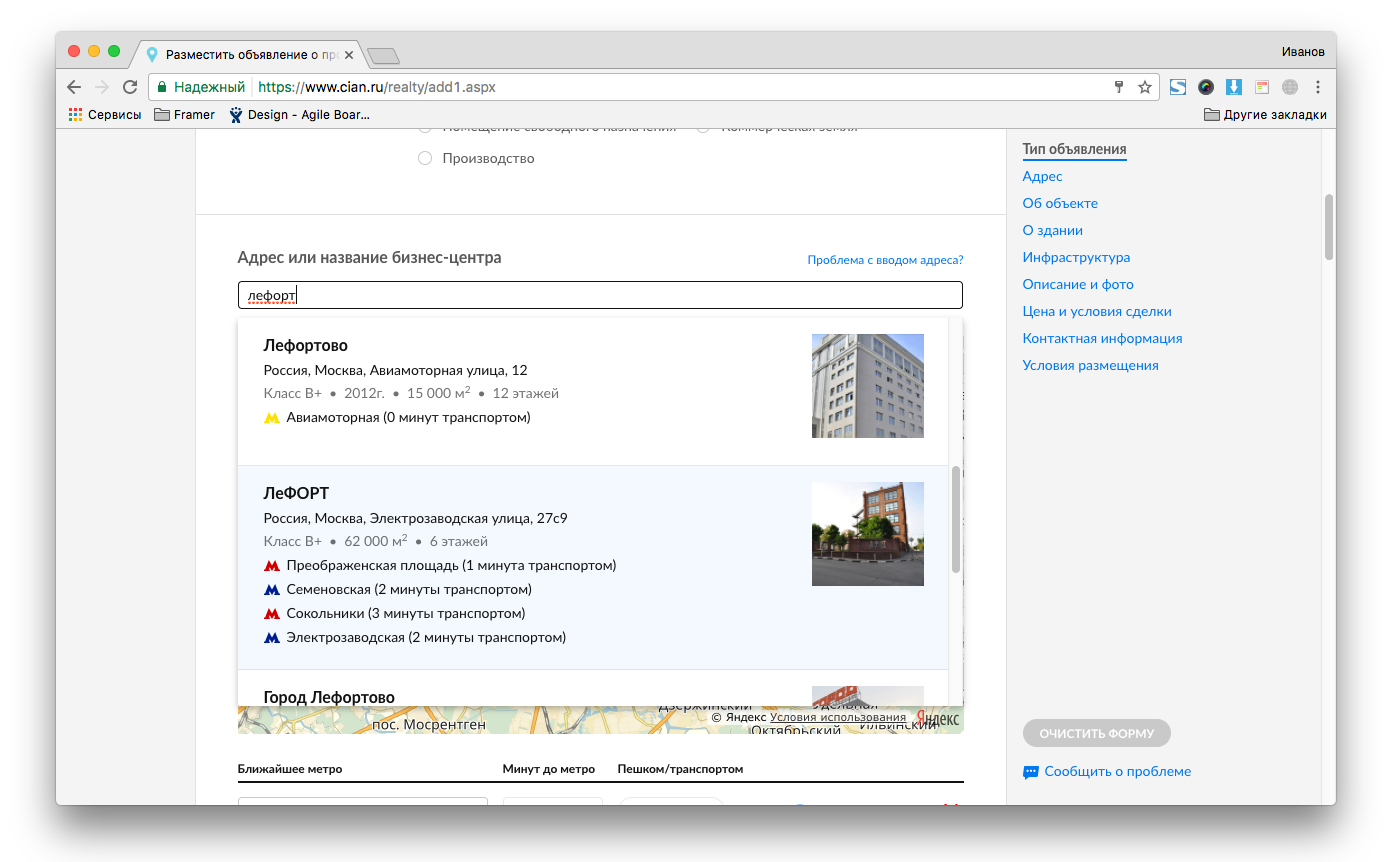1392x862 pixels.
Task: Click the saved password key icon
Action: click(x=1119, y=87)
